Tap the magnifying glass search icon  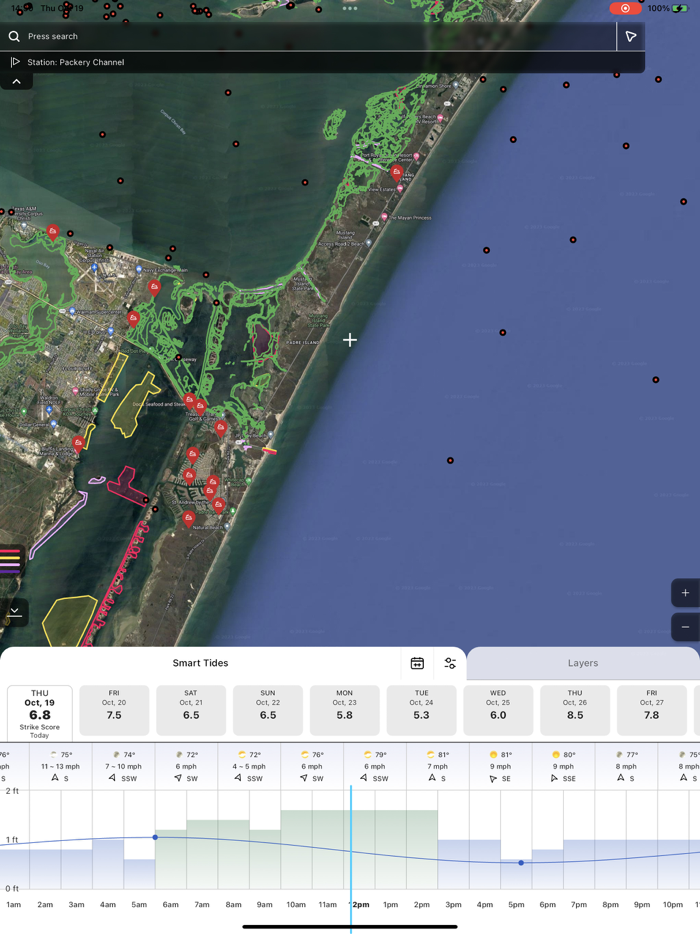point(14,36)
